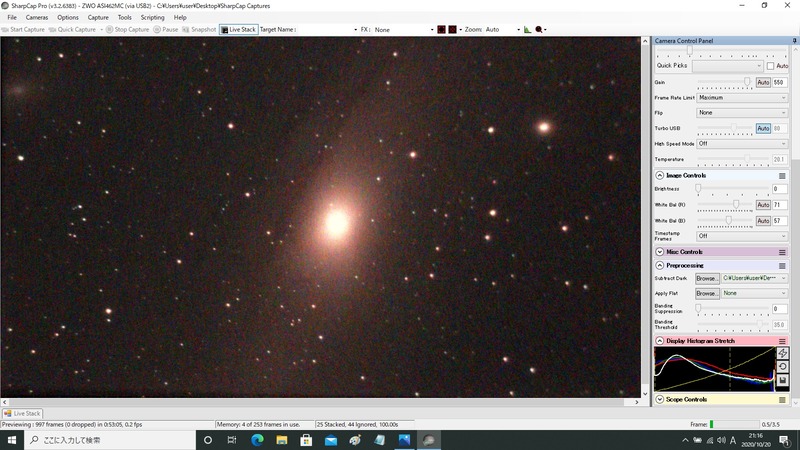Open Mail app from taskbar

pos(331,440)
